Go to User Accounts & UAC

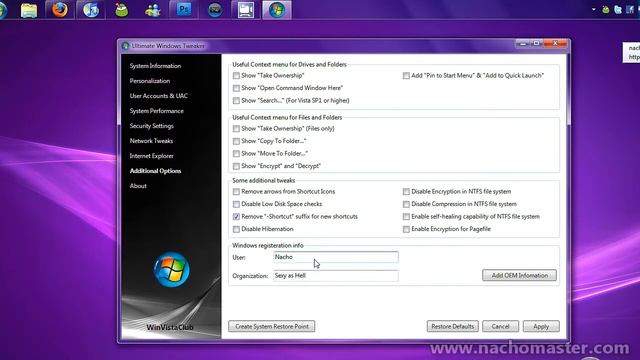click(x=159, y=96)
